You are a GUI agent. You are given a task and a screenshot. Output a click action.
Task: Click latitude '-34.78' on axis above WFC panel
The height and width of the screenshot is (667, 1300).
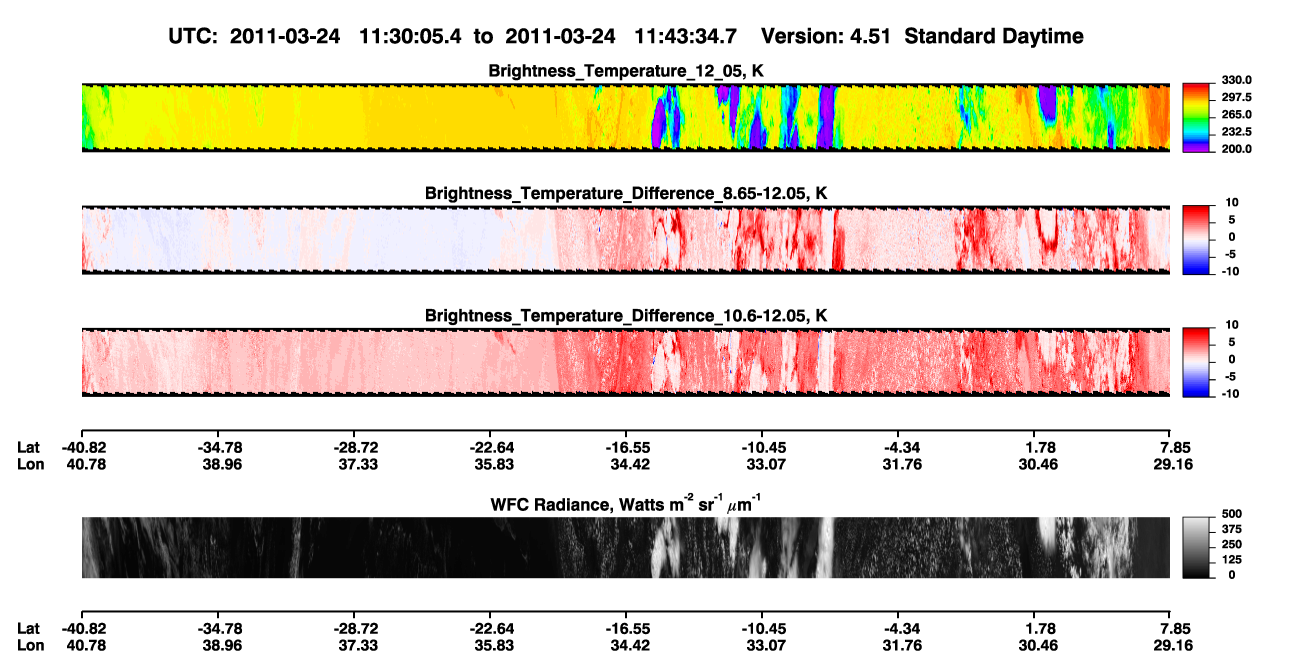[x=217, y=448]
